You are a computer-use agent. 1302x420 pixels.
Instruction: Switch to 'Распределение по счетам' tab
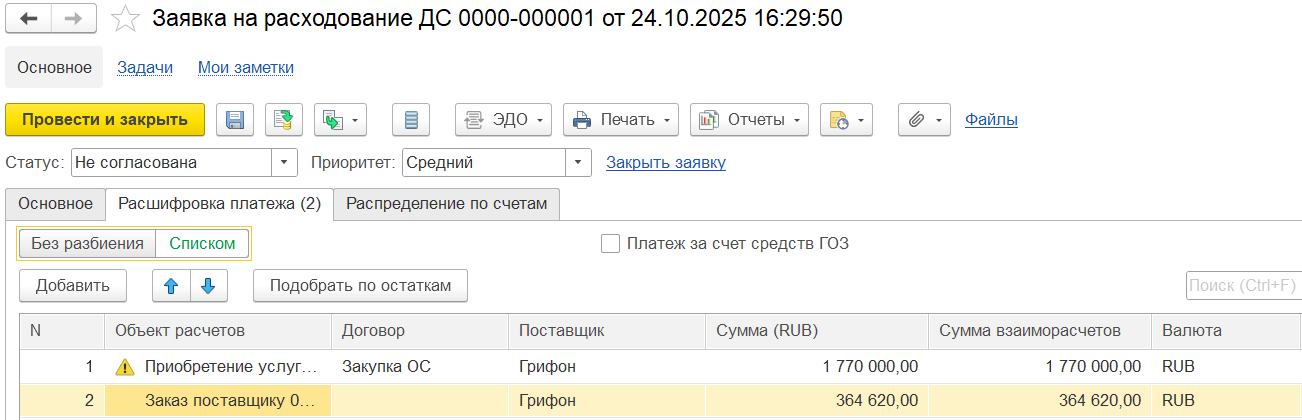point(446,204)
